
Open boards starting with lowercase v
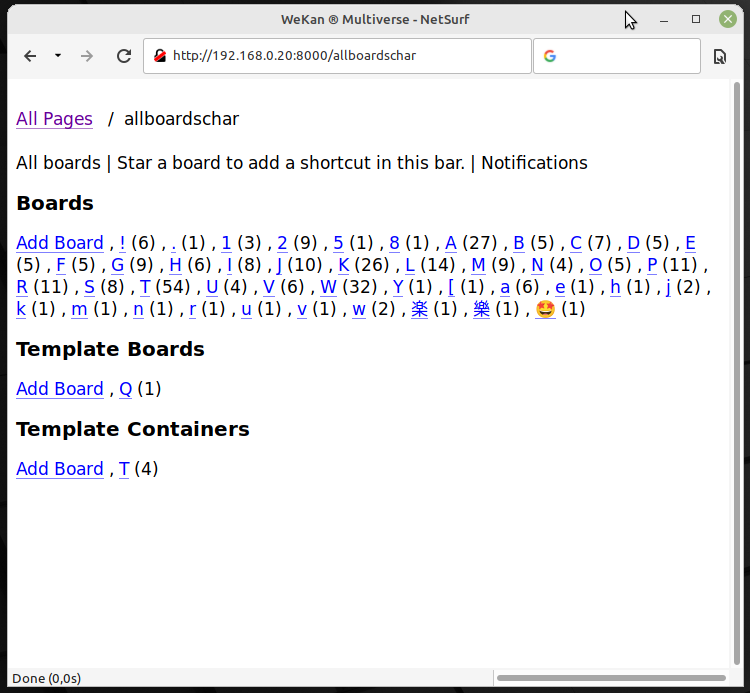(302, 309)
